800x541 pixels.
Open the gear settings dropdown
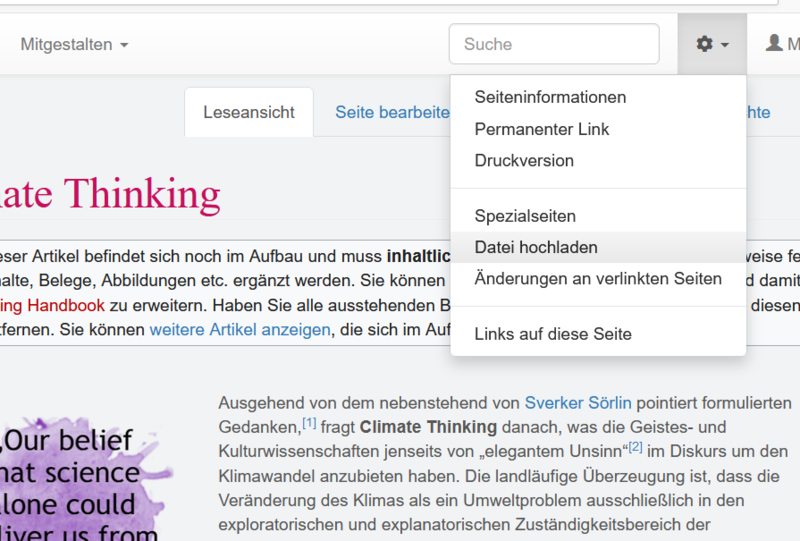point(712,44)
